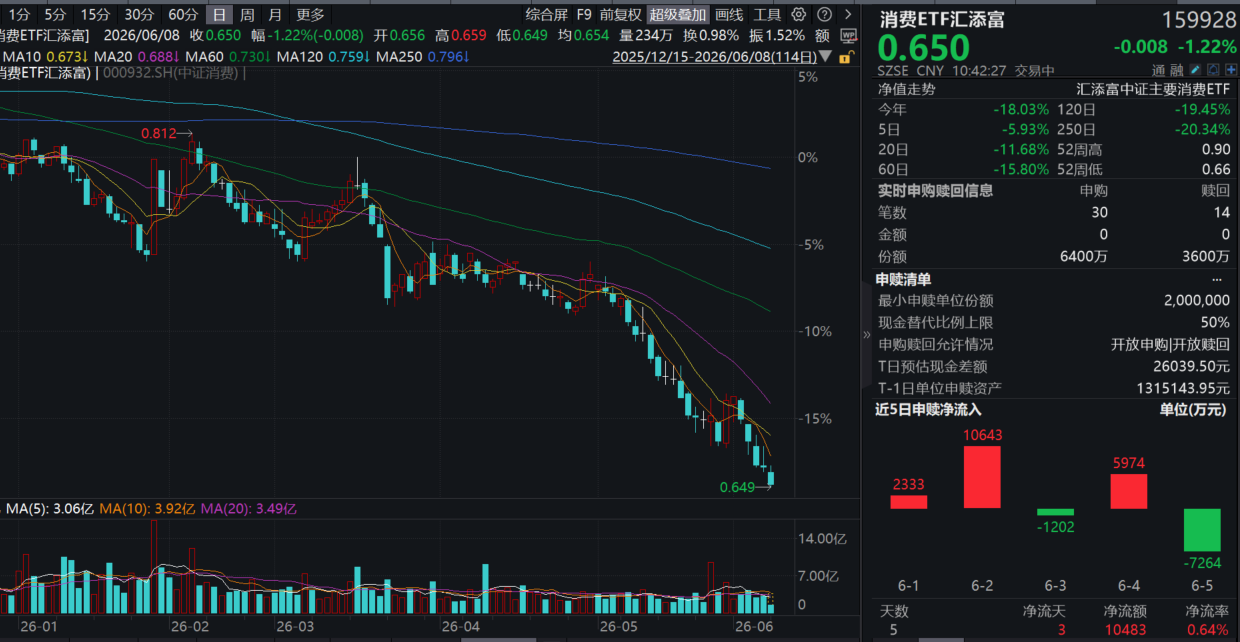This screenshot has width=1240, height=642.
Task: Click the right arrow after help icon
Action: click(x=846, y=15)
